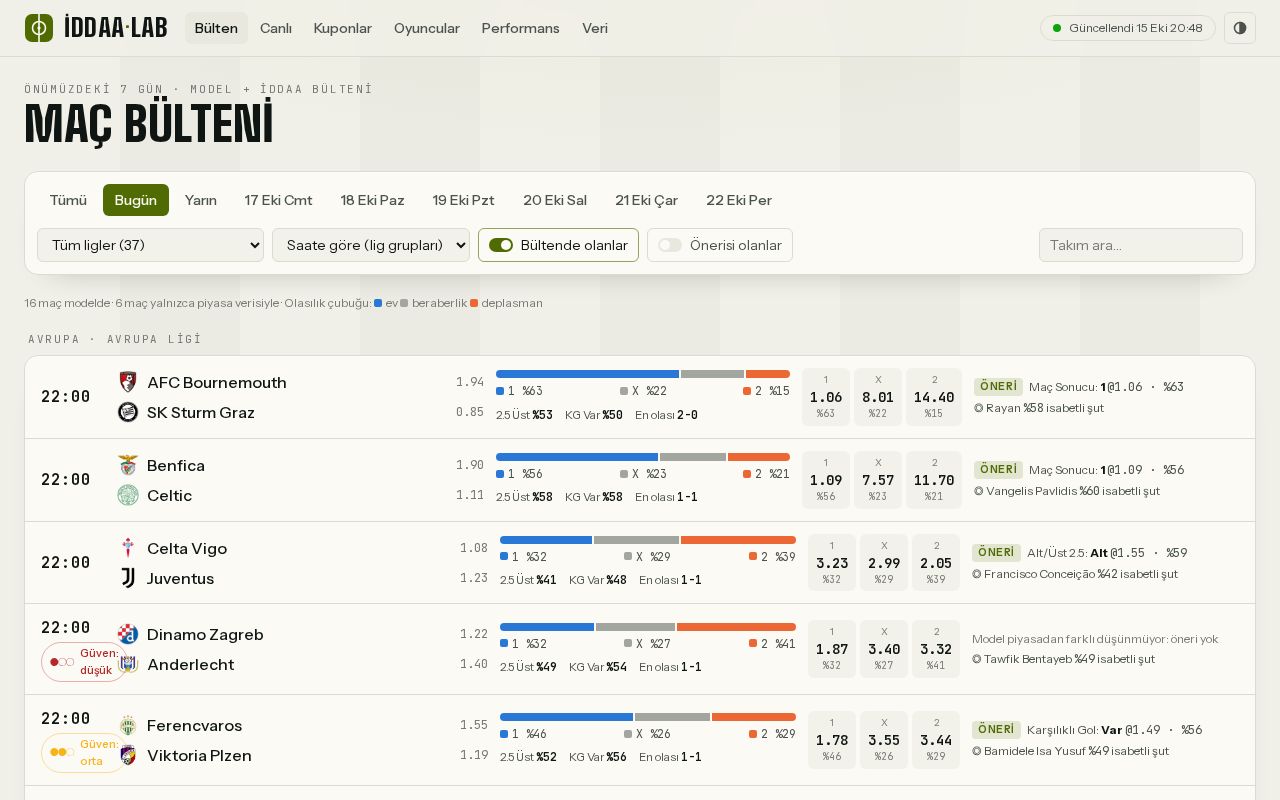Click the Bournemouth–Sturm Graz probability bar
This screenshot has height=800, width=1280.
click(x=643, y=374)
